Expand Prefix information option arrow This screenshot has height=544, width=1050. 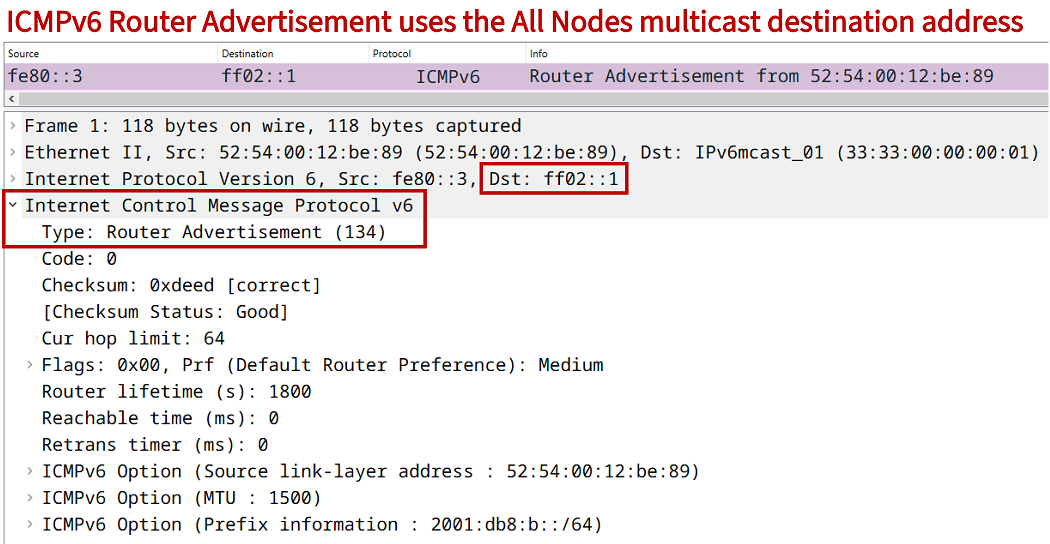point(30,524)
